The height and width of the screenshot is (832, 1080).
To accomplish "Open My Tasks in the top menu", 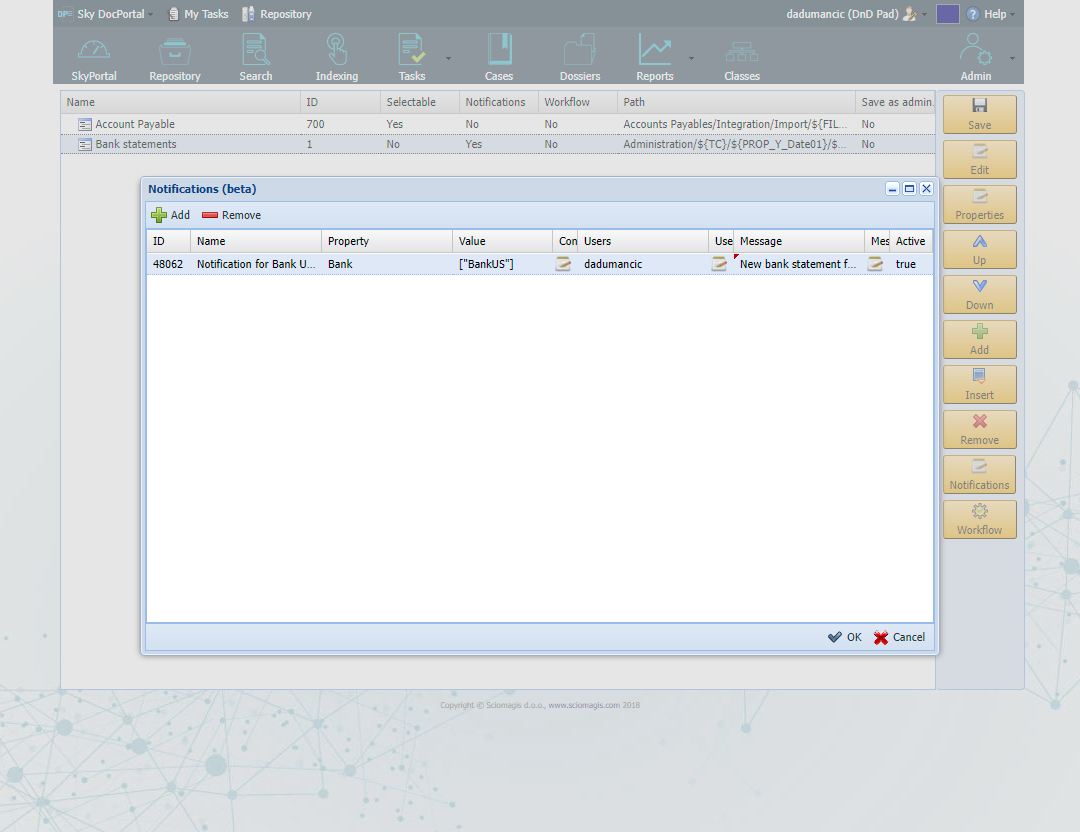I will pyautogui.click(x=198, y=14).
